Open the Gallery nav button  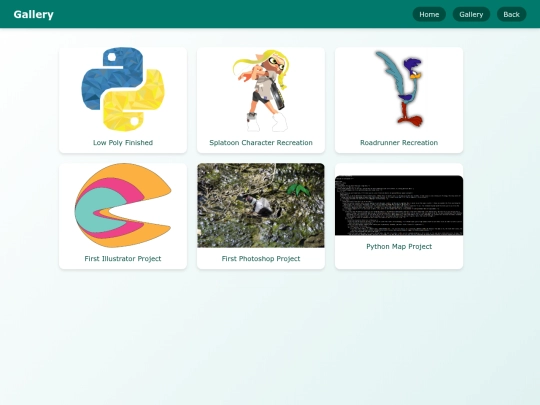471,14
